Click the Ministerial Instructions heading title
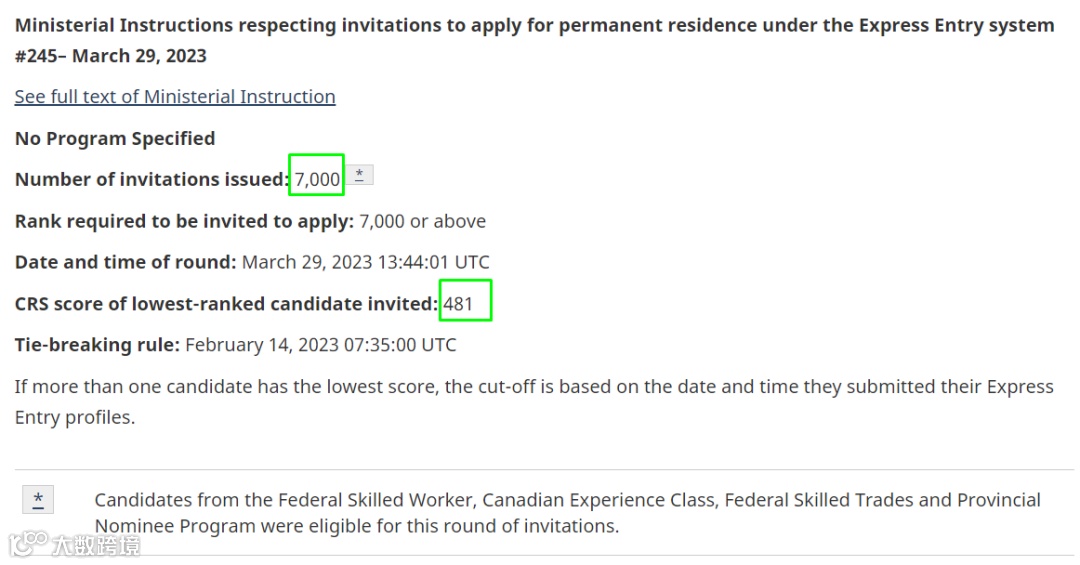The image size is (1080, 565). 534,26
